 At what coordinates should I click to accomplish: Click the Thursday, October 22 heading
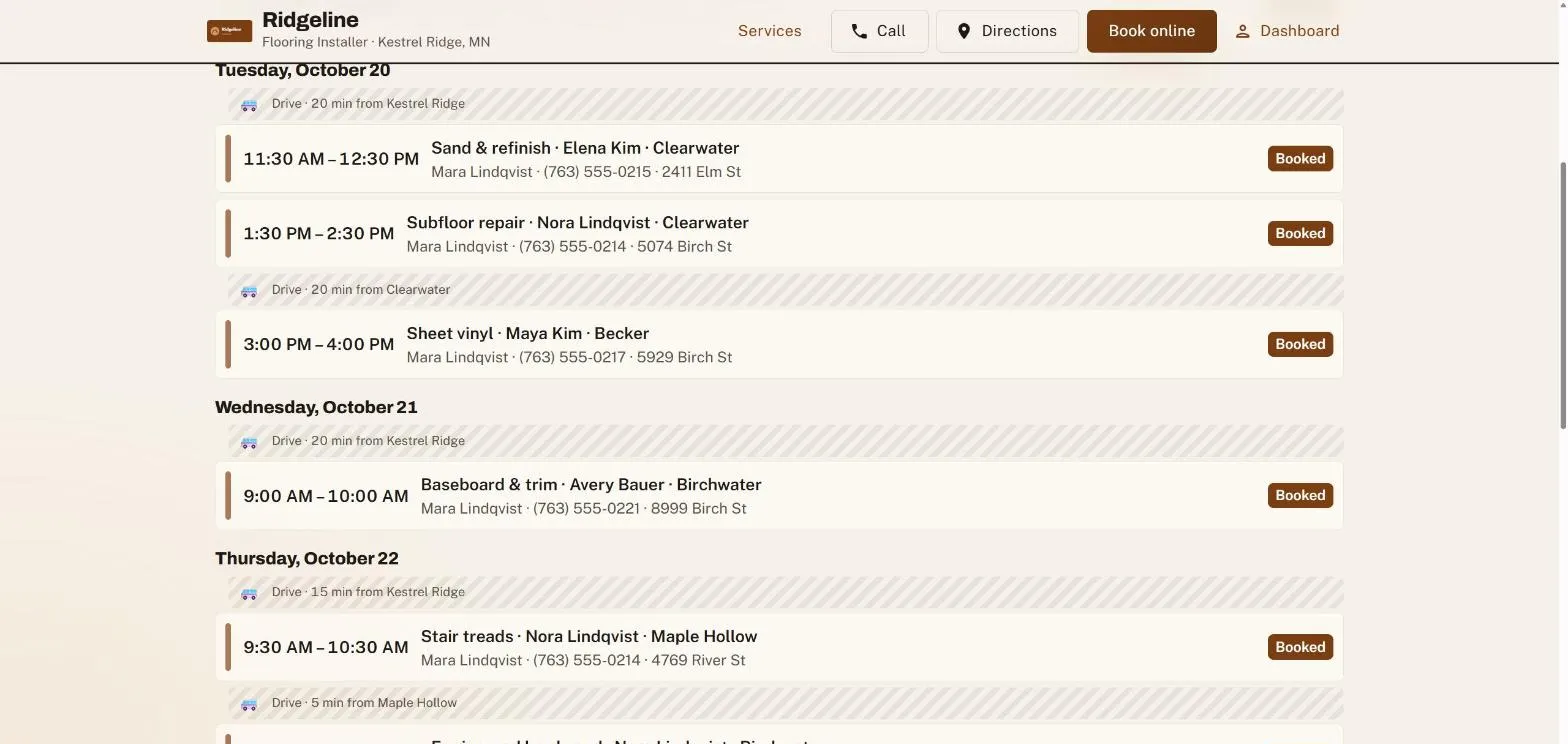click(307, 558)
